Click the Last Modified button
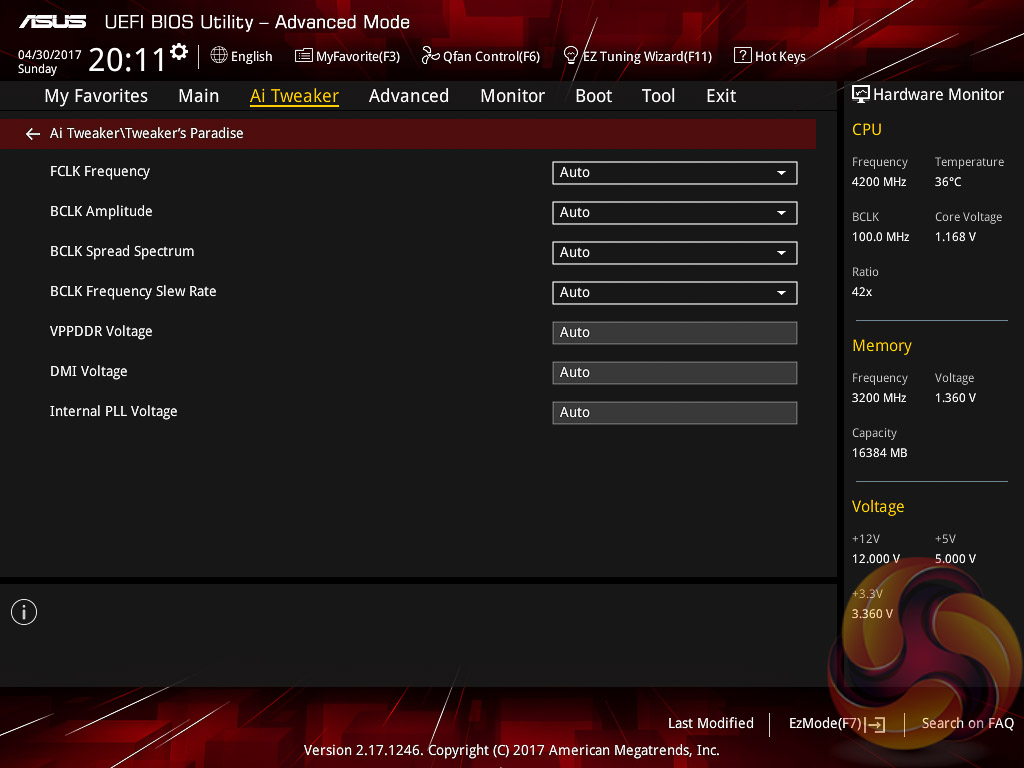 point(710,723)
